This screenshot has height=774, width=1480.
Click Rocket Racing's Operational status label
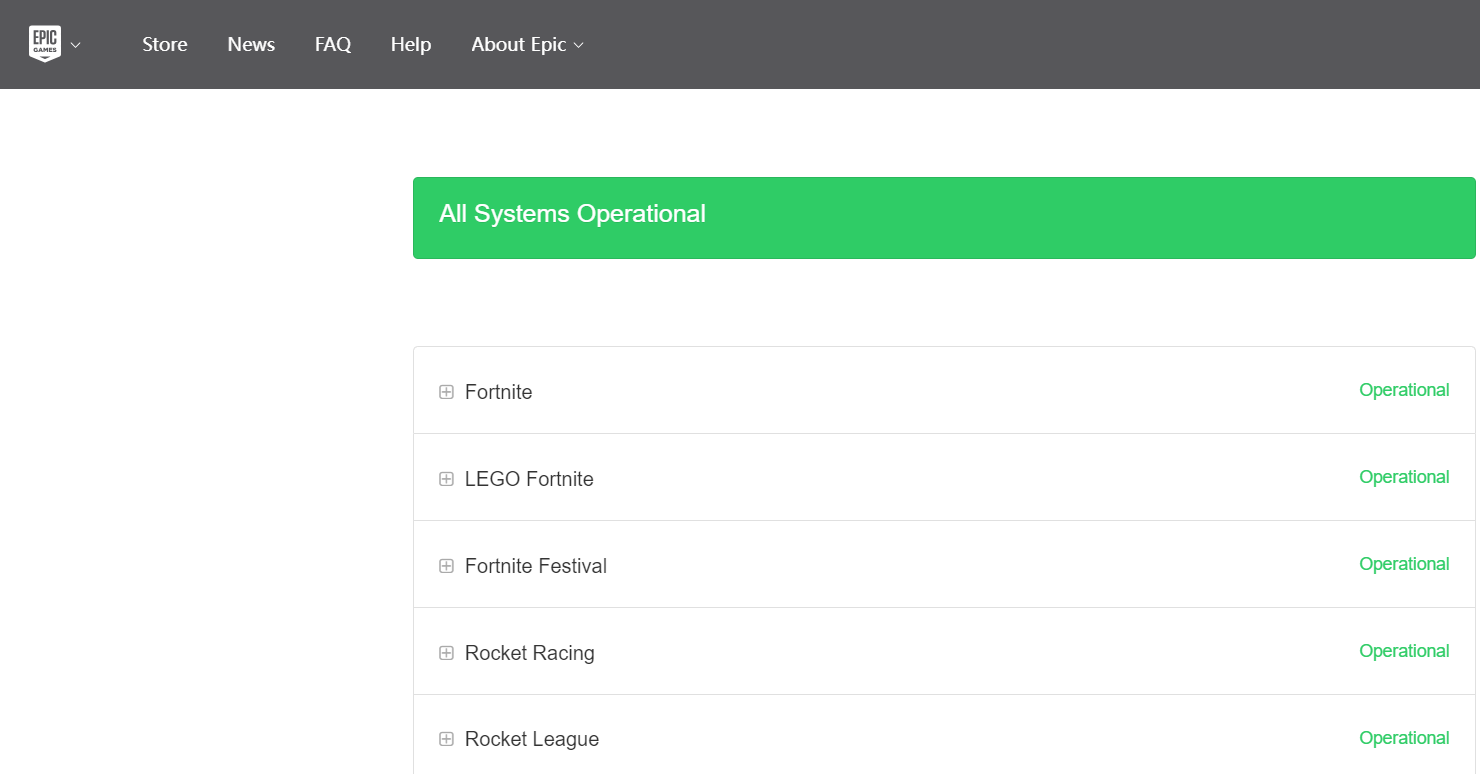[x=1404, y=651]
